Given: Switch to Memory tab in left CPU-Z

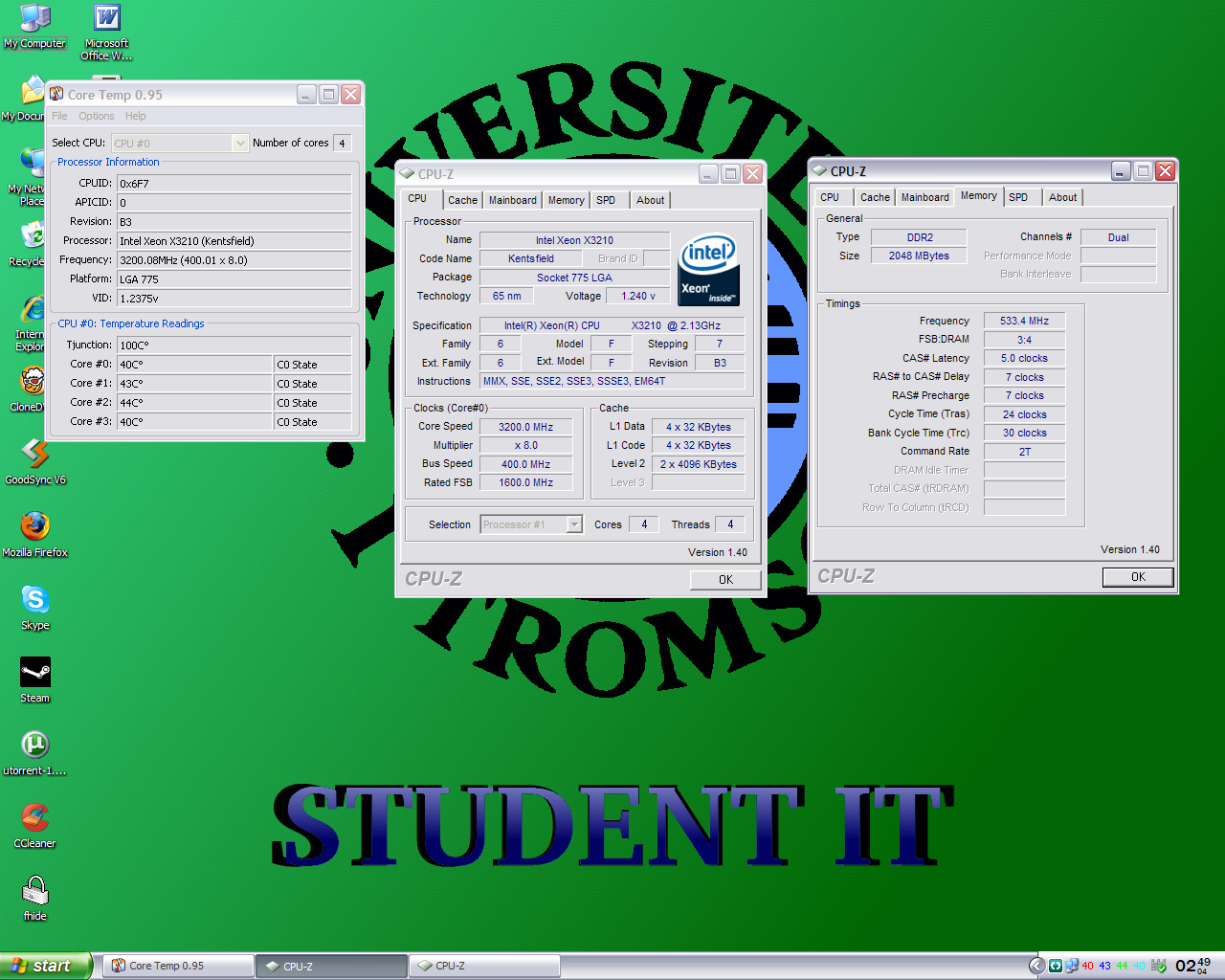Looking at the screenshot, I should click(x=566, y=200).
